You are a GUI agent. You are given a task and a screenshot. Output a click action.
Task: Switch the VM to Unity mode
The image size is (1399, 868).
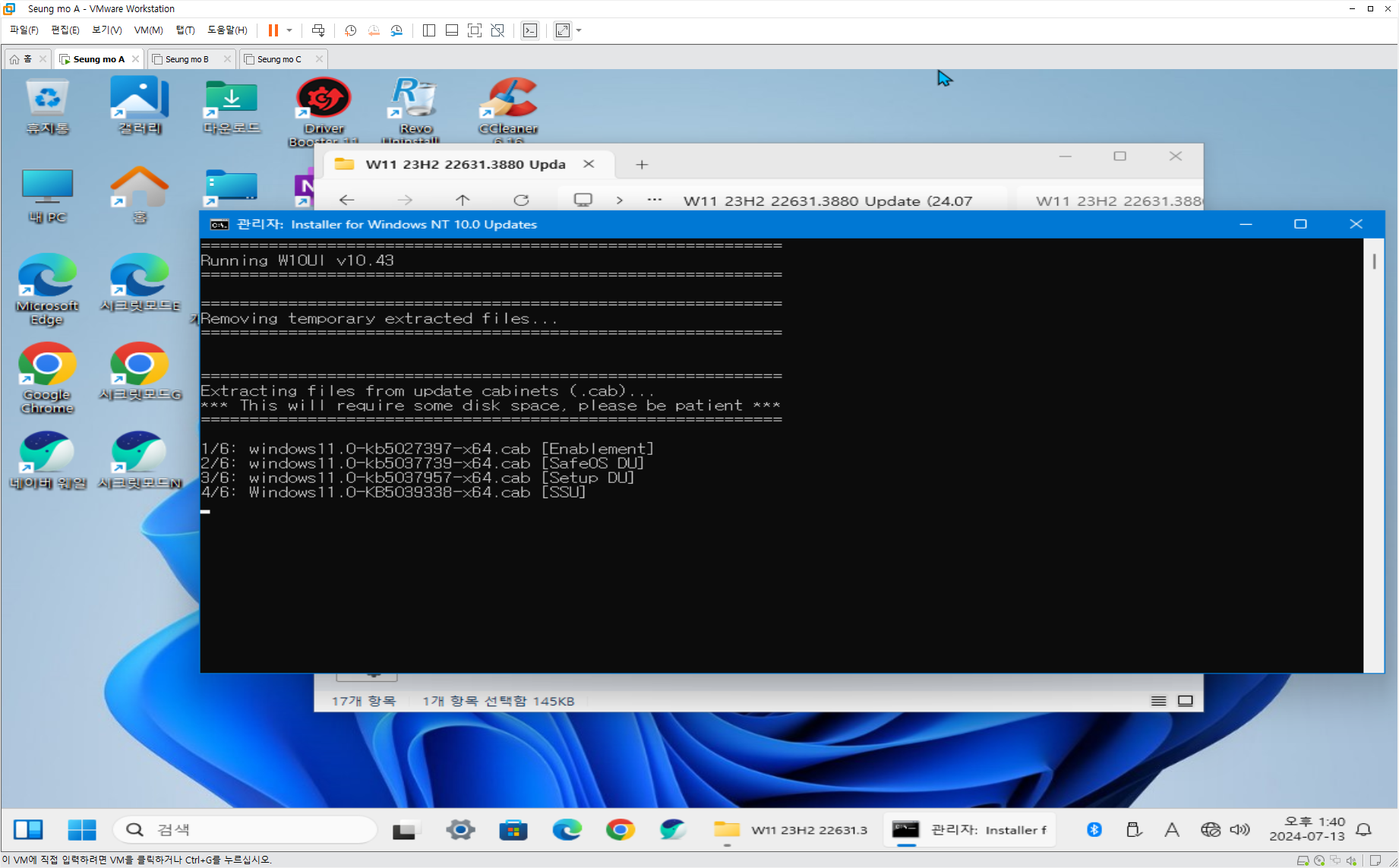click(x=497, y=30)
